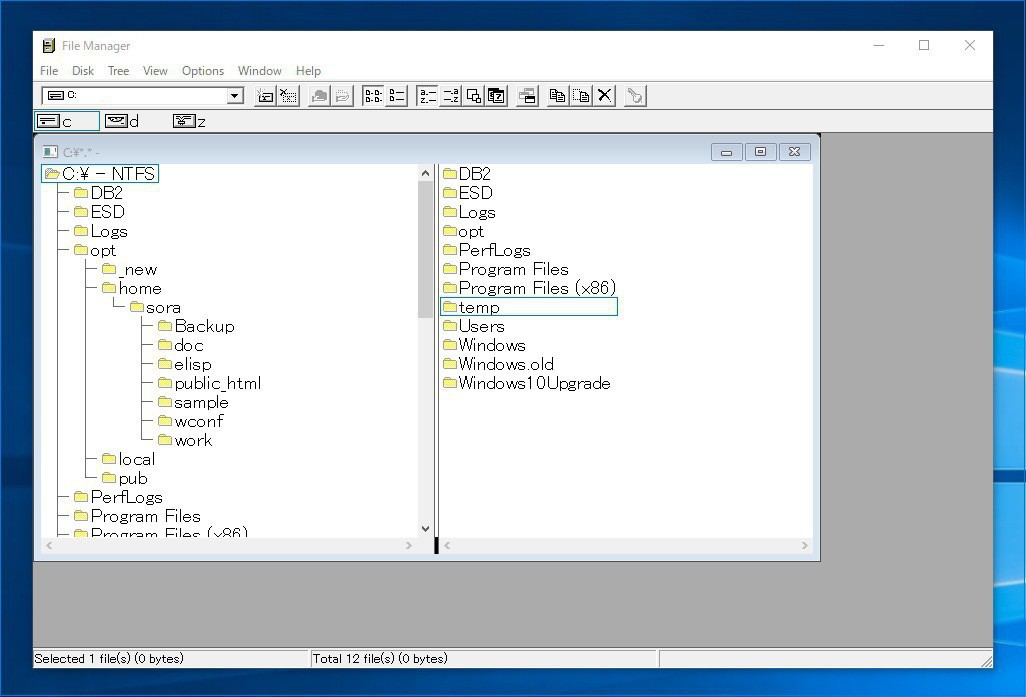Screen dimensions: 1026x697
Task: Click the Move files toolbar icon
Action: (x=581, y=96)
